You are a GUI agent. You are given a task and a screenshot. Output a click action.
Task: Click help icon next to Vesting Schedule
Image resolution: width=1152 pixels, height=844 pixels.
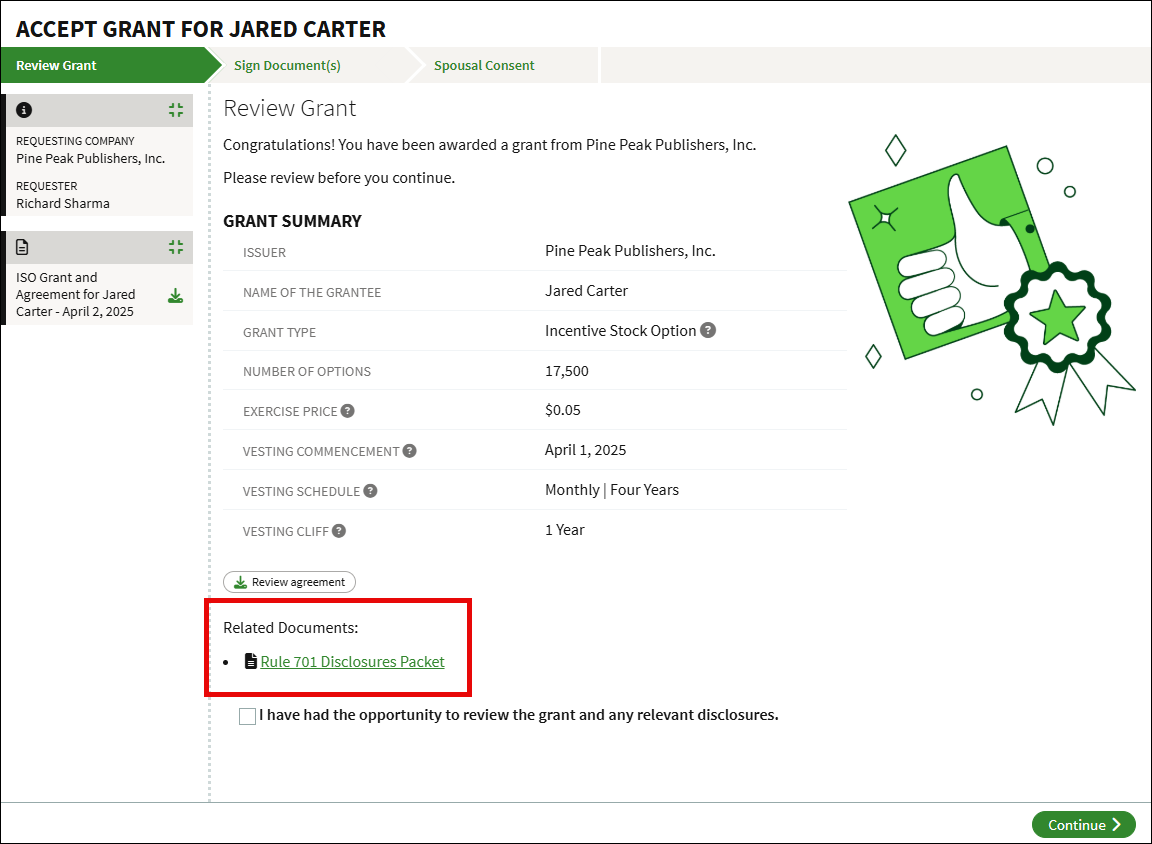[370, 491]
